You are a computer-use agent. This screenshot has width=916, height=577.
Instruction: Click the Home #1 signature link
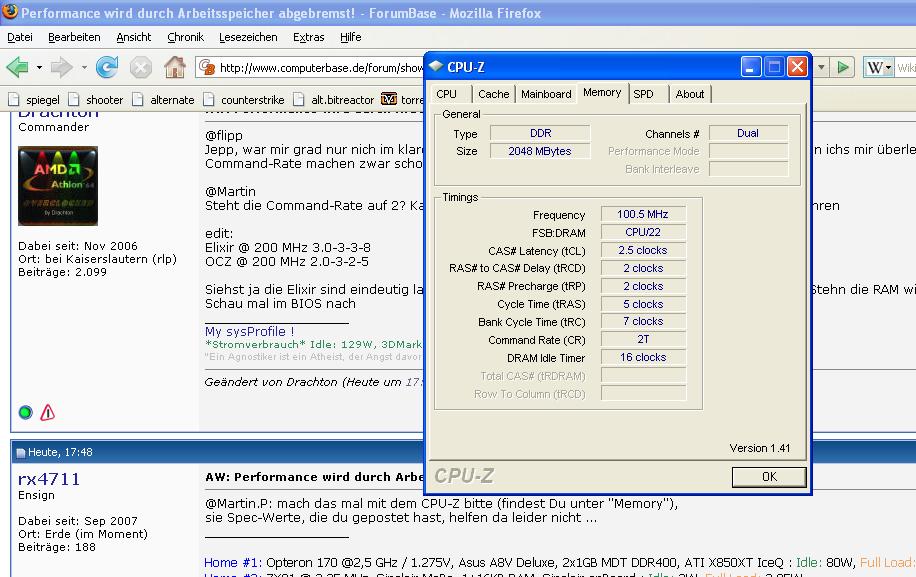click(233, 562)
